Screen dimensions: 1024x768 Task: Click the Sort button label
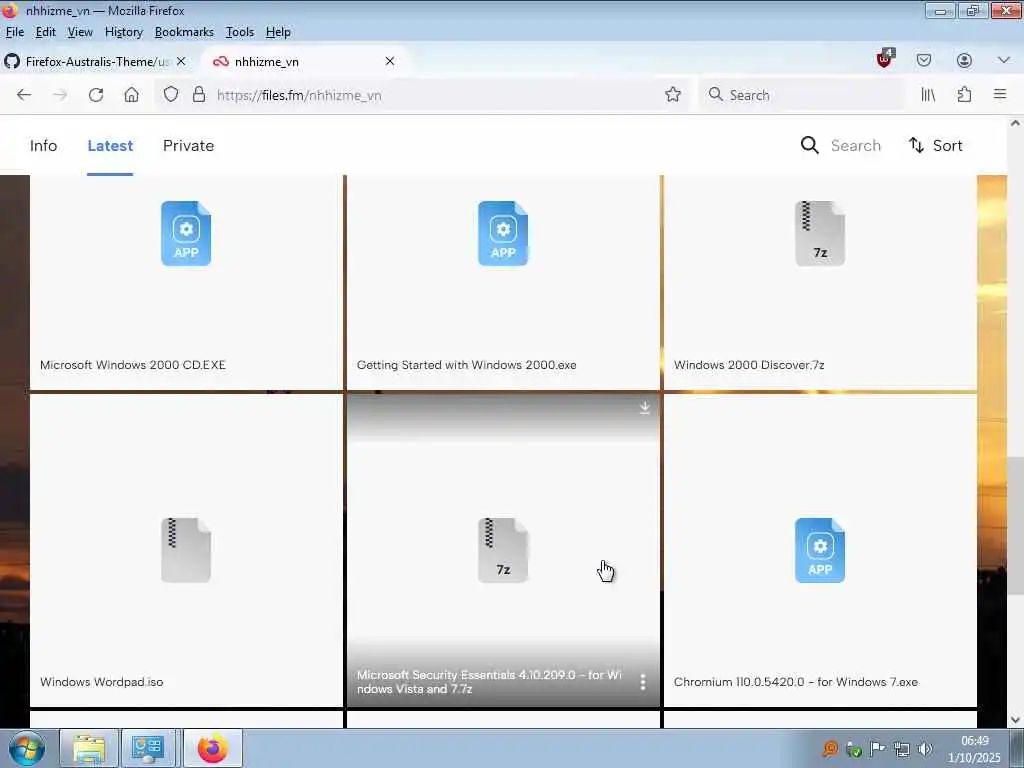click(x=947, y=146)
